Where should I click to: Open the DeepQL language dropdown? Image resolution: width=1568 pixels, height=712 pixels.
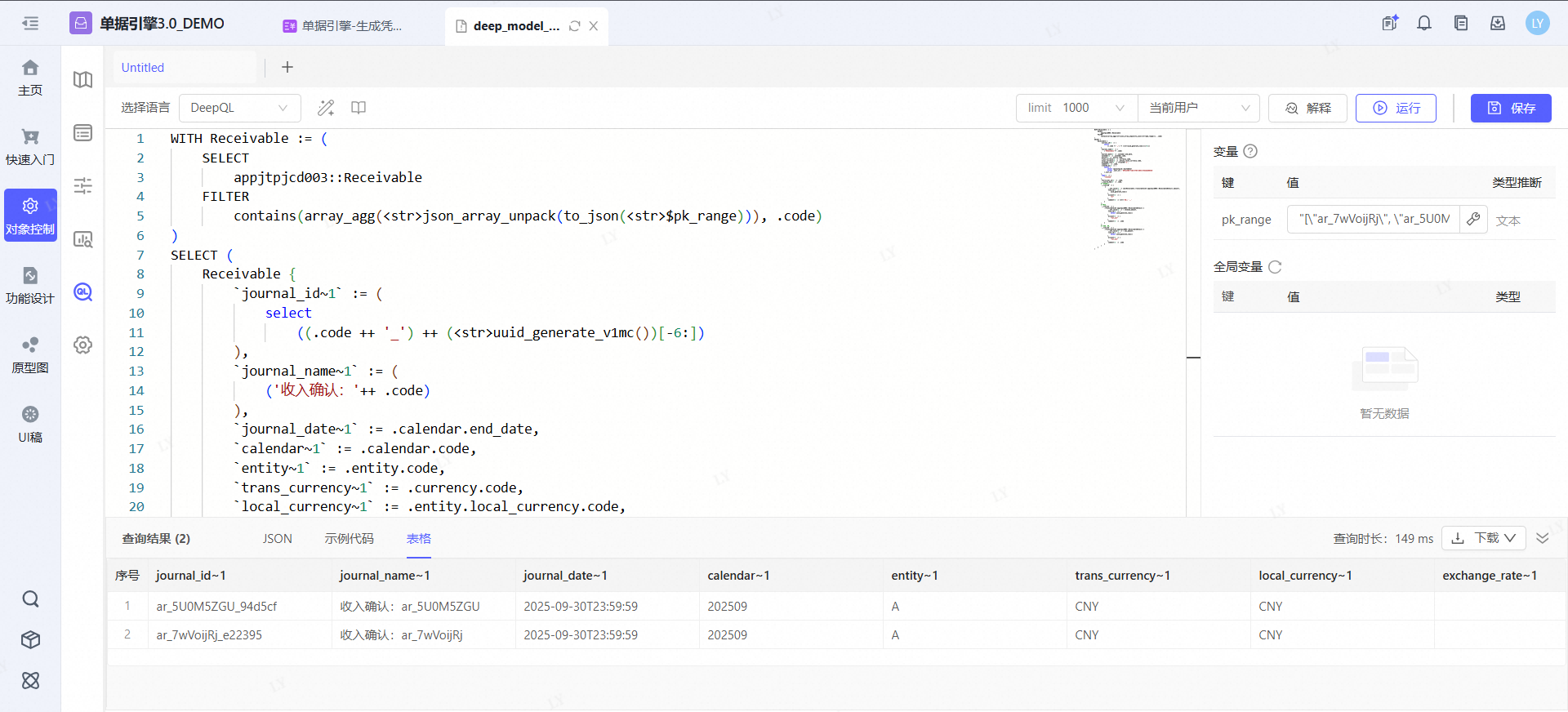tap(239, 108)
